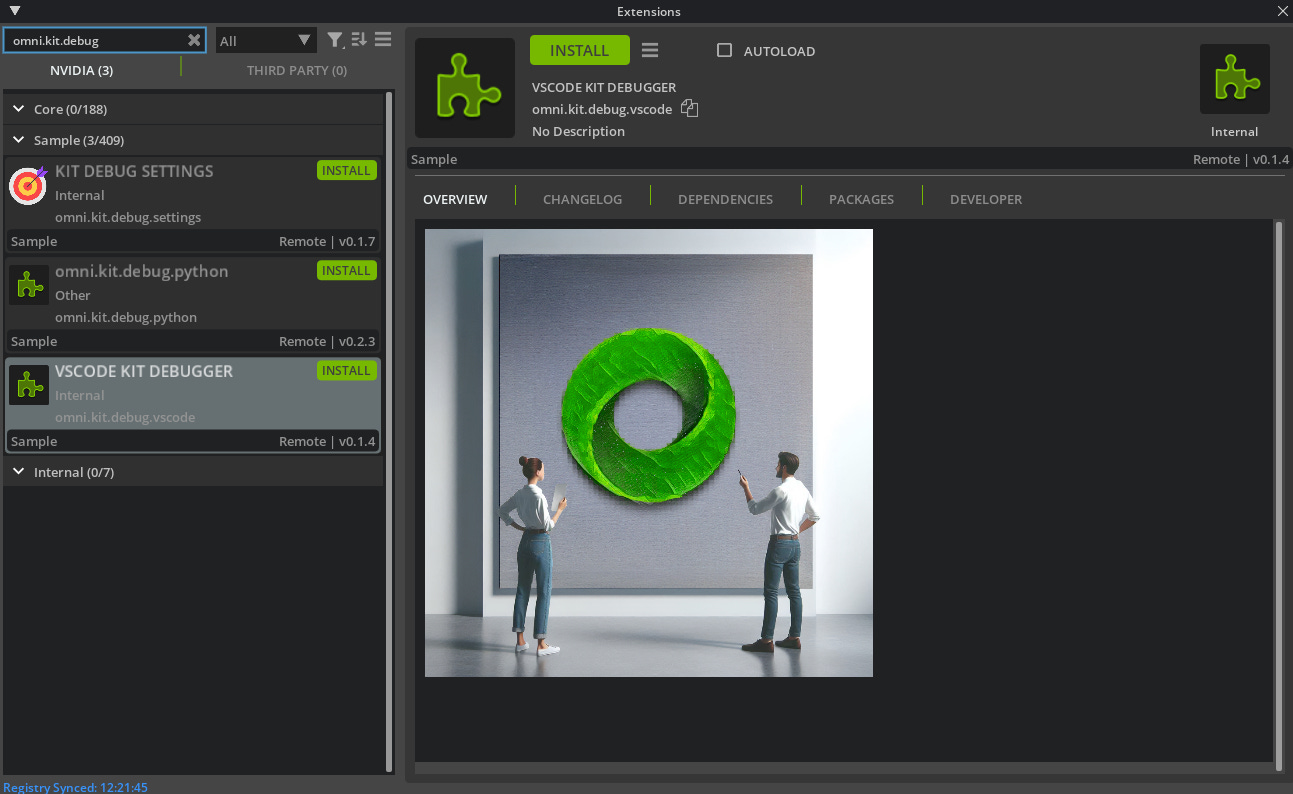The height and width of the screenshot is (794, 1293).
Task: Click the extension list vertical scrollbar
Action: tap(389, 432)
